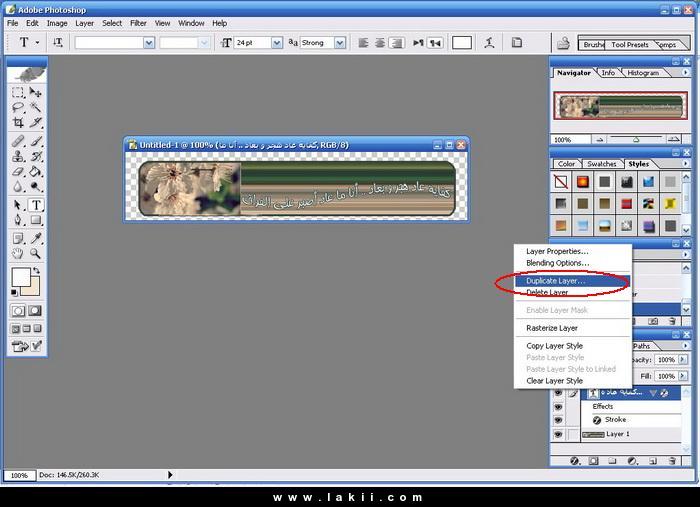Reset default foreground and background colors
Image resolution: width=700 pixels, height=507 pixels.
coord(14,293)
